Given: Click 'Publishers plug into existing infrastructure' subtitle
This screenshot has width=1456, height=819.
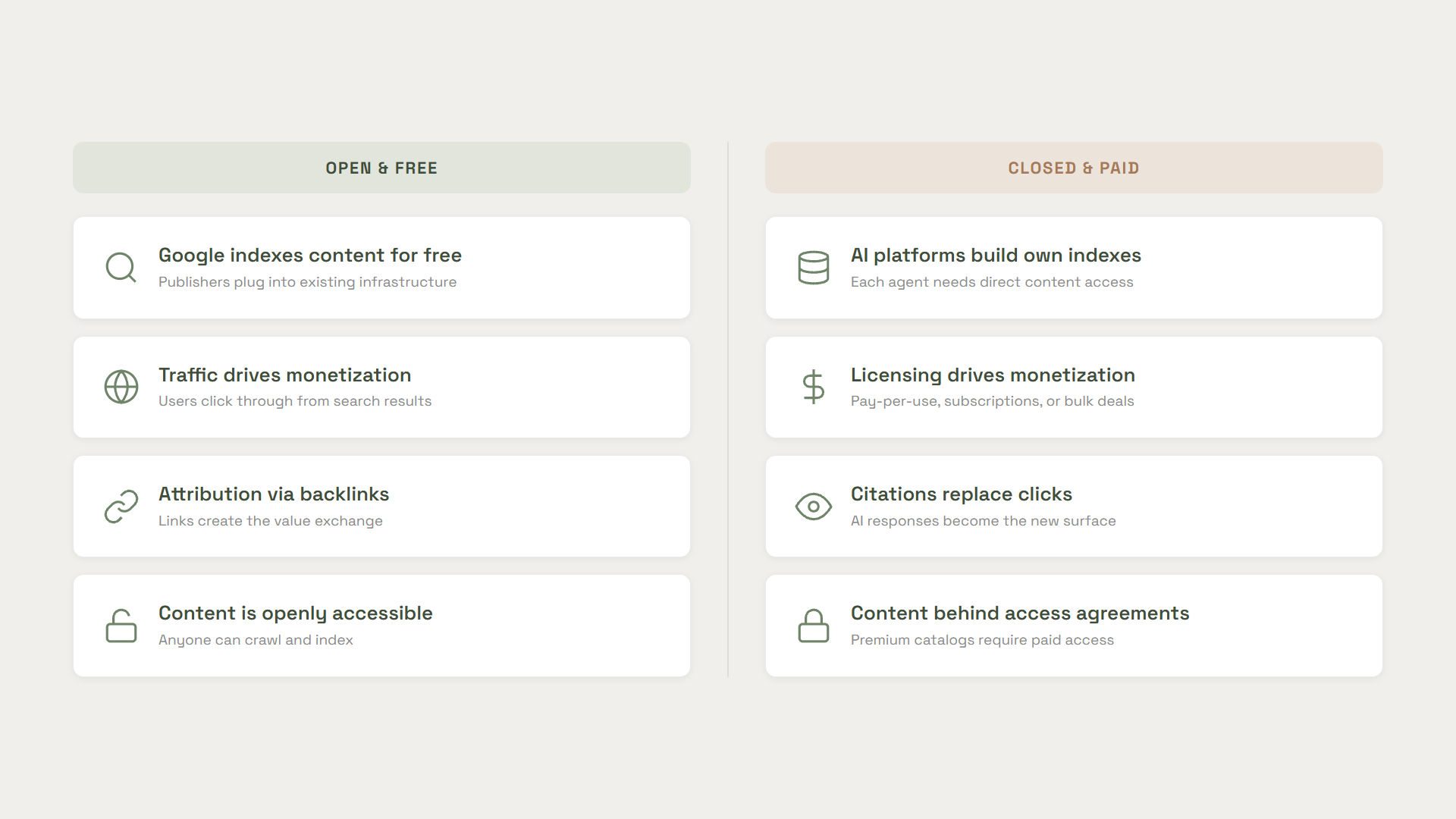Looking at the screenshot, I should coord(307,282).
